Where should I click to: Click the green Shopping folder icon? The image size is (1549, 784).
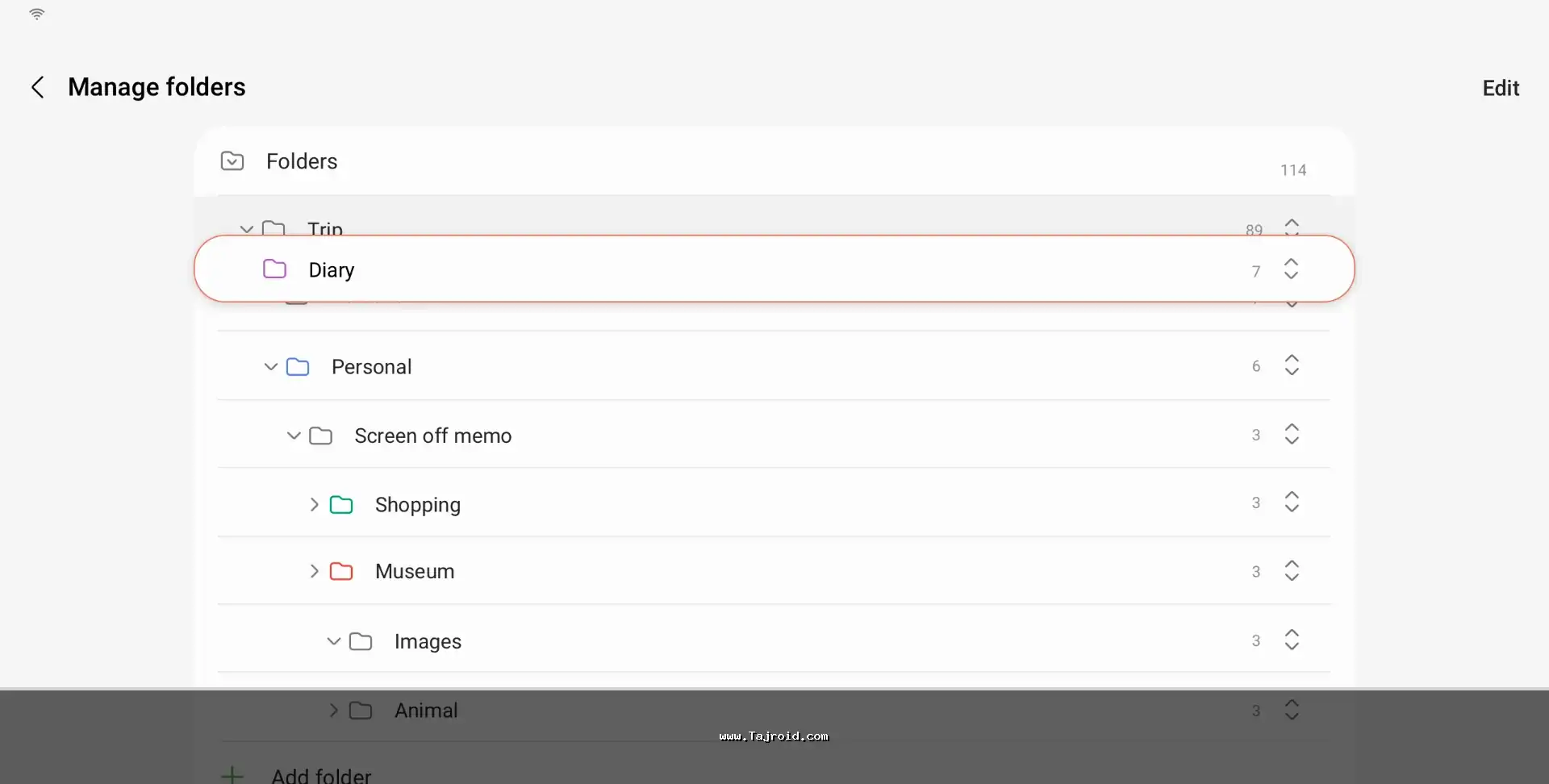tap(341, 505)
